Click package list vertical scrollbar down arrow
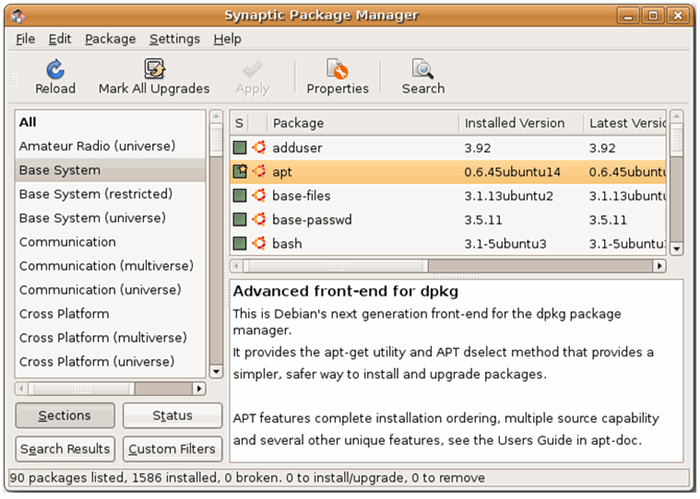700x499 pixels. tap(677, 249)
